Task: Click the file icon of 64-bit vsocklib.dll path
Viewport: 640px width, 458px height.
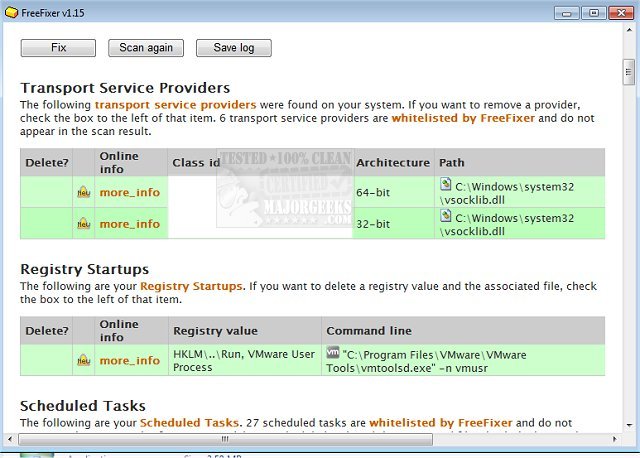Action: tap(445, 184)
